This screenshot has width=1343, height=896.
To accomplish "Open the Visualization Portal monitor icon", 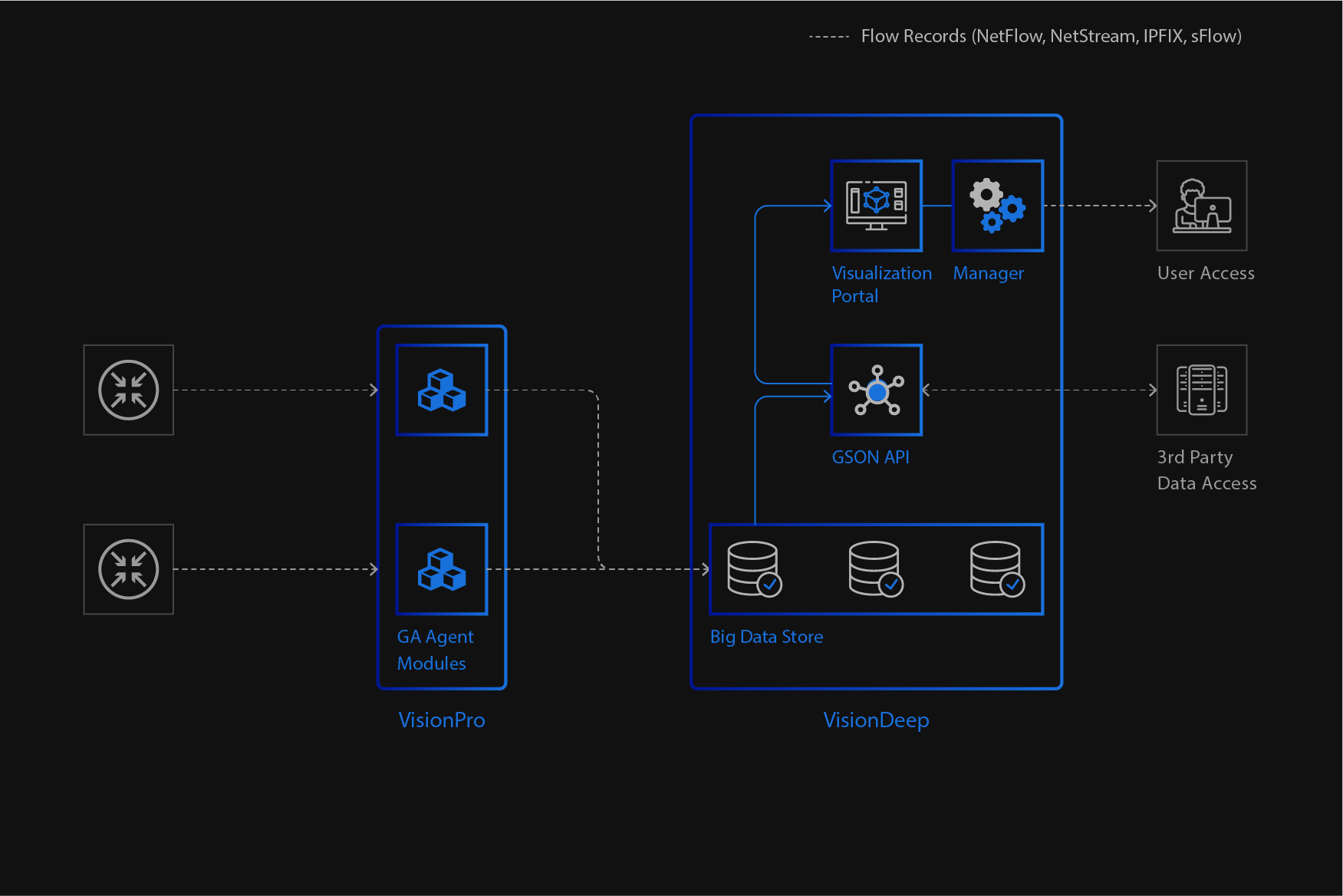I will pos(877,206).
